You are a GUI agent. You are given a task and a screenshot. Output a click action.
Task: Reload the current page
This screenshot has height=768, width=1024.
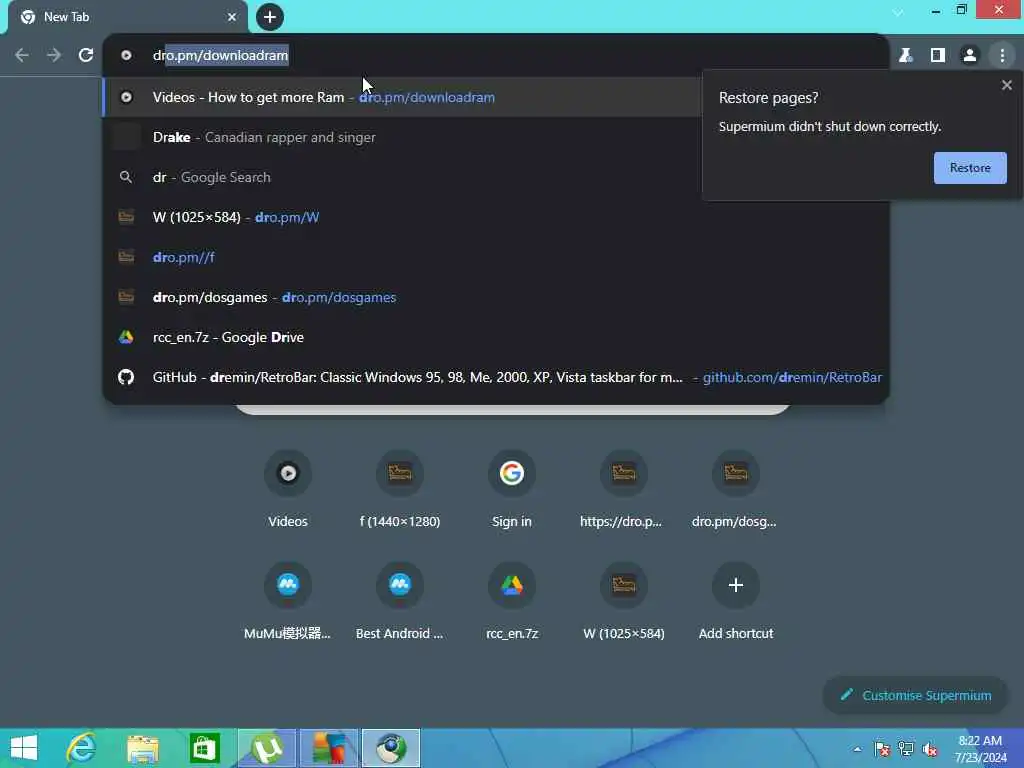tap(86, 56)
